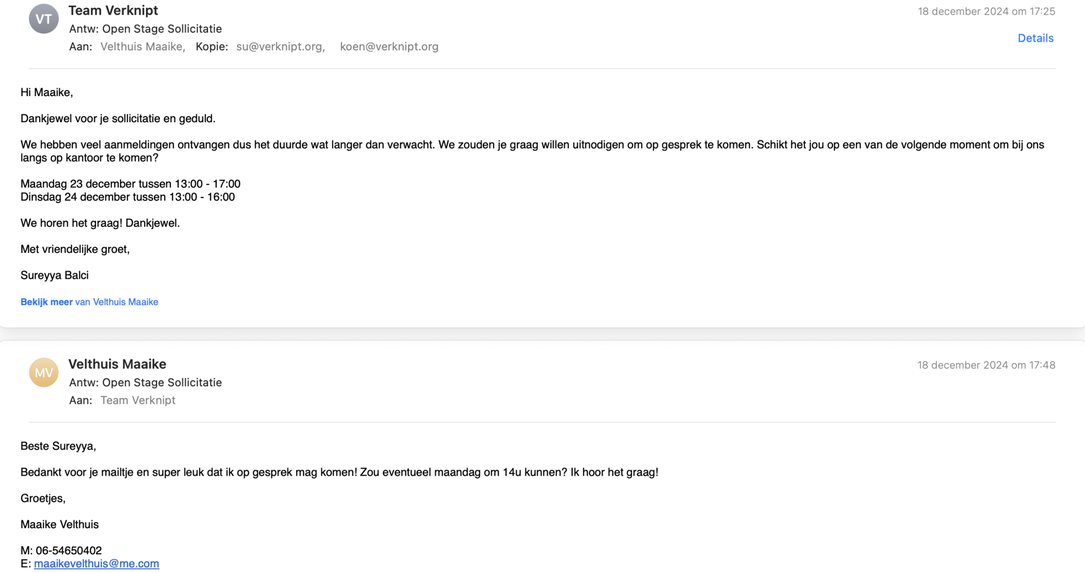The height and width of the screenshot is (573, 1085).
Task: Open Details of the first message
Action: click(x=1035, y=38)
